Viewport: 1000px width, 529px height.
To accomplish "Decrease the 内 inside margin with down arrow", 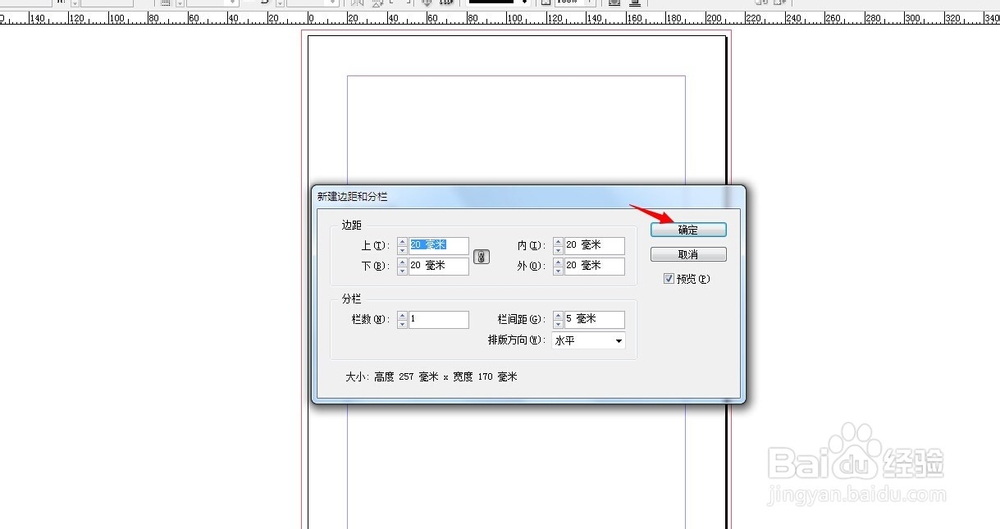I will click(x=559, y=250).
